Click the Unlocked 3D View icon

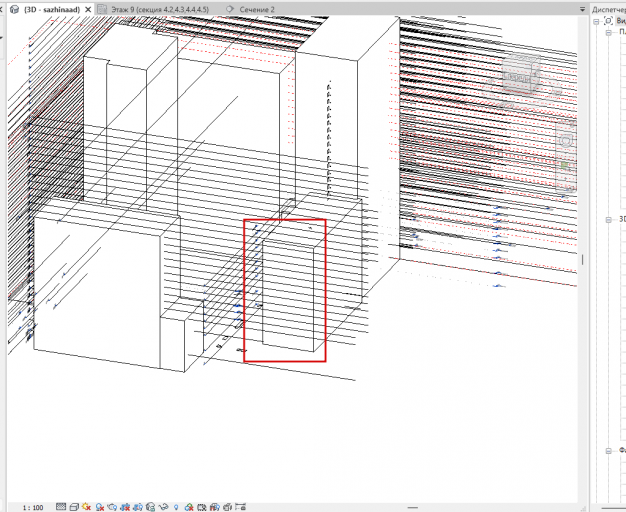[x=151, y=507]
